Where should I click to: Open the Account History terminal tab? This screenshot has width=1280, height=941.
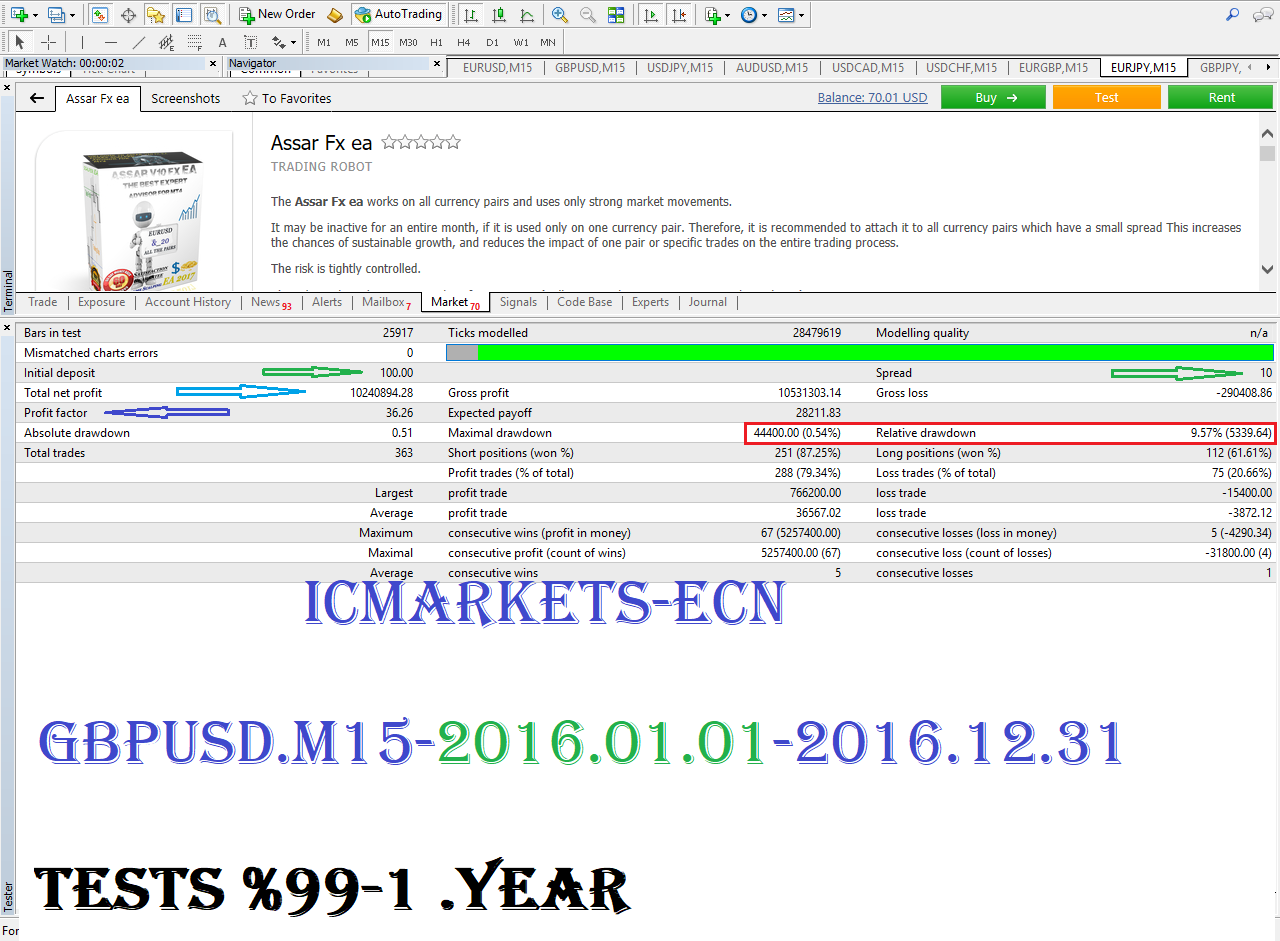[188, 302]
